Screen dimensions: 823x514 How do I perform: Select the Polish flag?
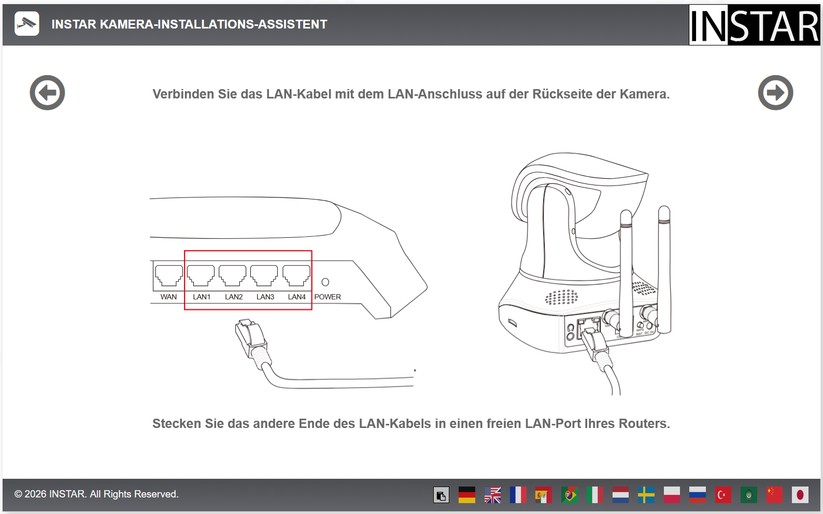672,495
